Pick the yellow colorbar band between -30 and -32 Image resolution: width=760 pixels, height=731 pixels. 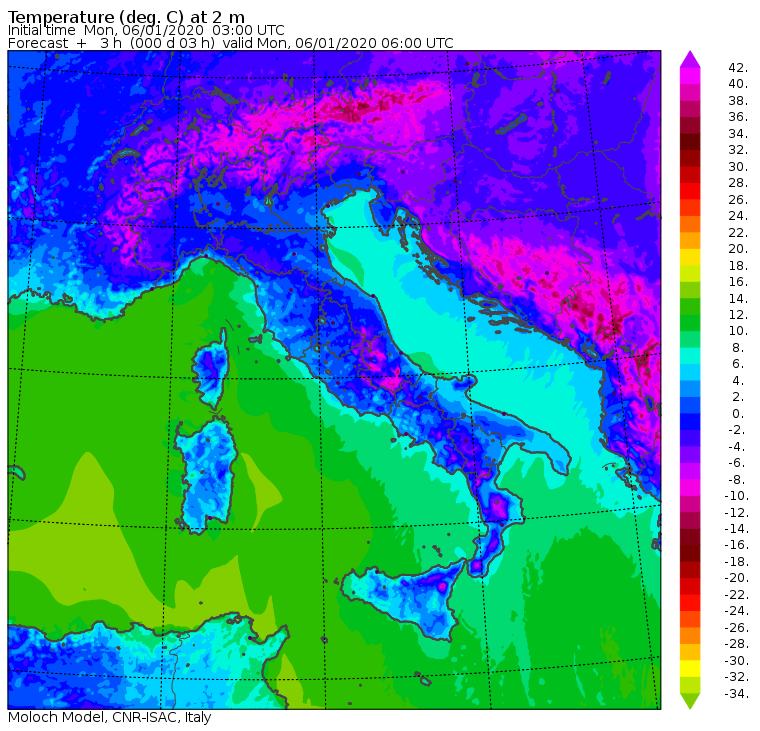tap(690, 668)
